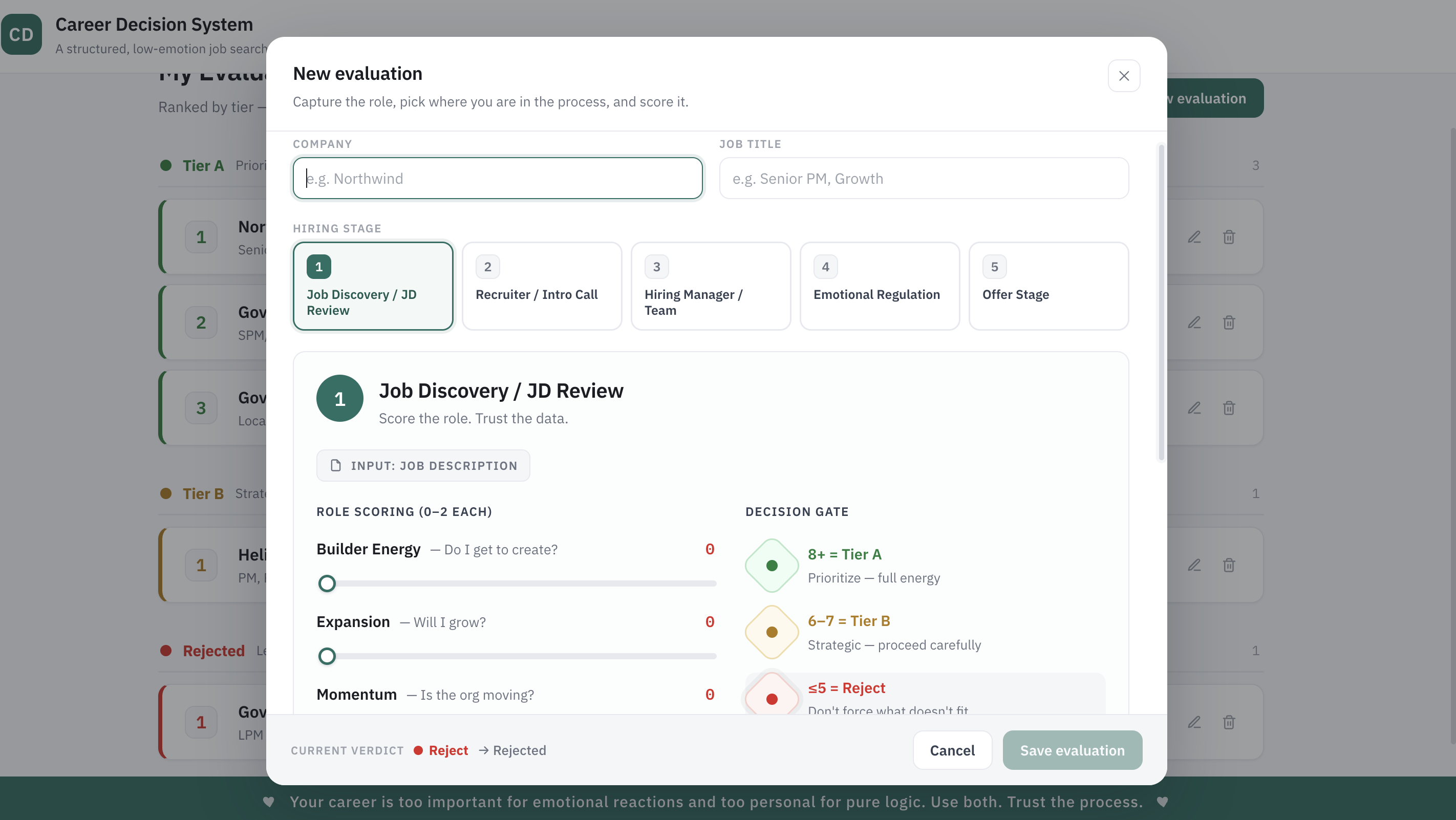This screenshot has height=820, width=1456.
Task: Click the Decision Gate heading
Action: [797, 512]
